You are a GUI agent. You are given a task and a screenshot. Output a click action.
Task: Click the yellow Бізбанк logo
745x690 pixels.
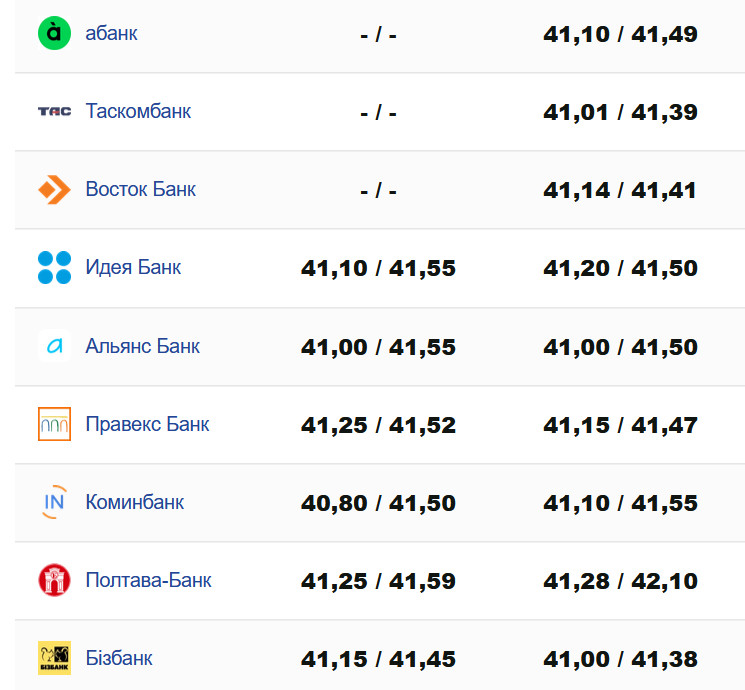(x=54, y=658)
